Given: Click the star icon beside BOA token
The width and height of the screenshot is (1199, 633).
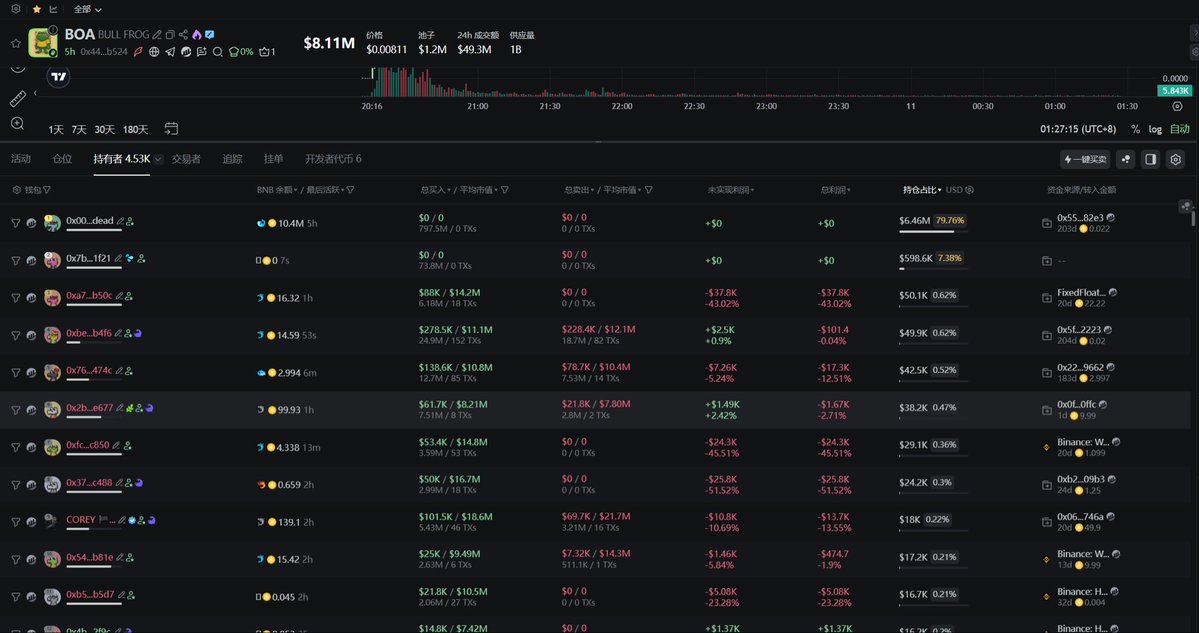Looking at the screenshot, I should [x=16, y=43].
